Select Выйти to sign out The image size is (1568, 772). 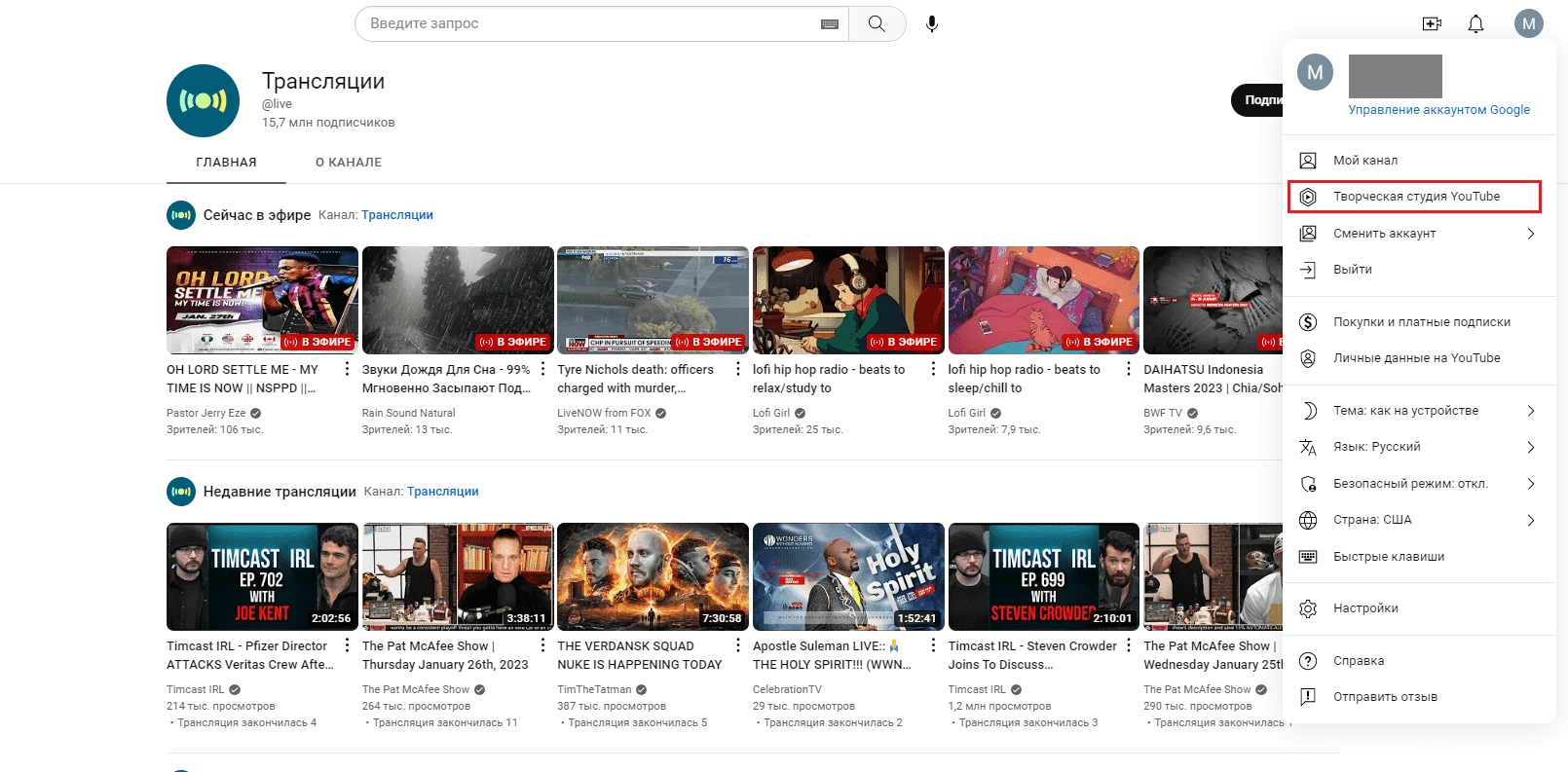[x=1419, y=270]
